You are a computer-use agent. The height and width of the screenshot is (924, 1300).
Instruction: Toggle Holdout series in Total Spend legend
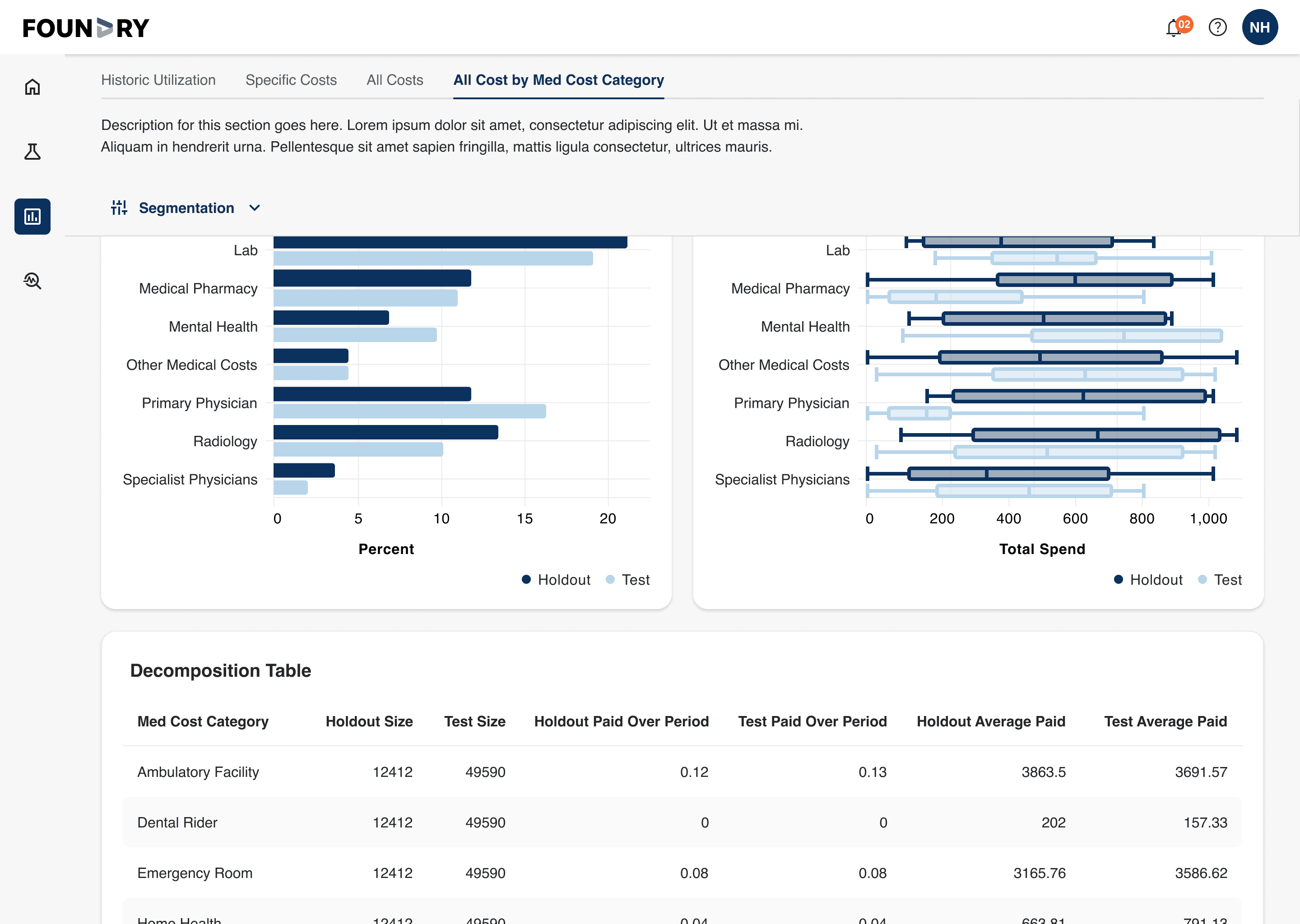tap(1148, 580)
